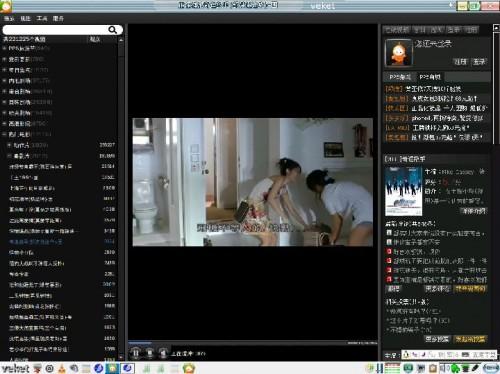
Task: Open the 工具 menu in the menu bar
Action: pyautogui.click(x=42, y=19)
